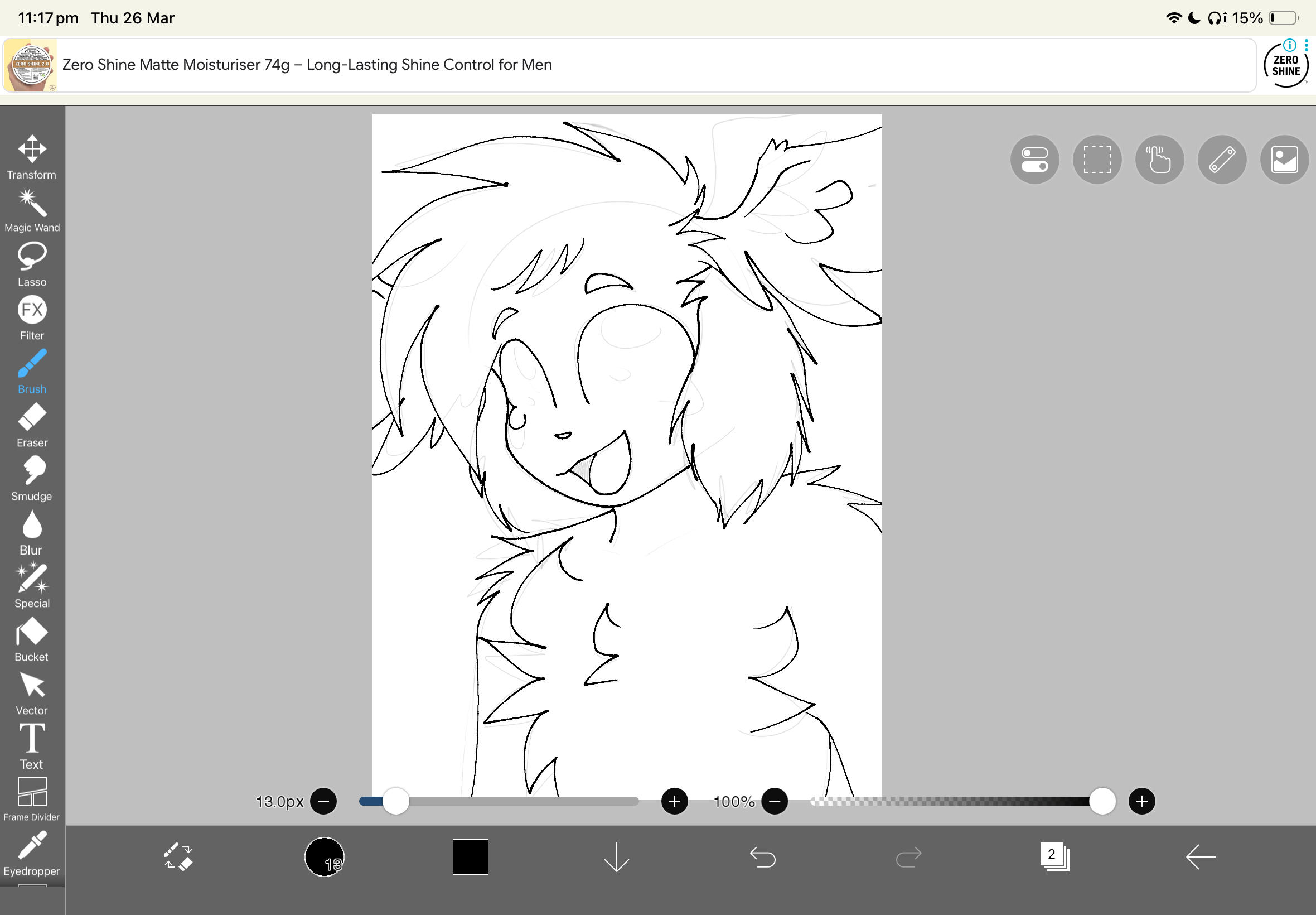
Task: Open the ruler options menu
Action: click(1221, 160)
